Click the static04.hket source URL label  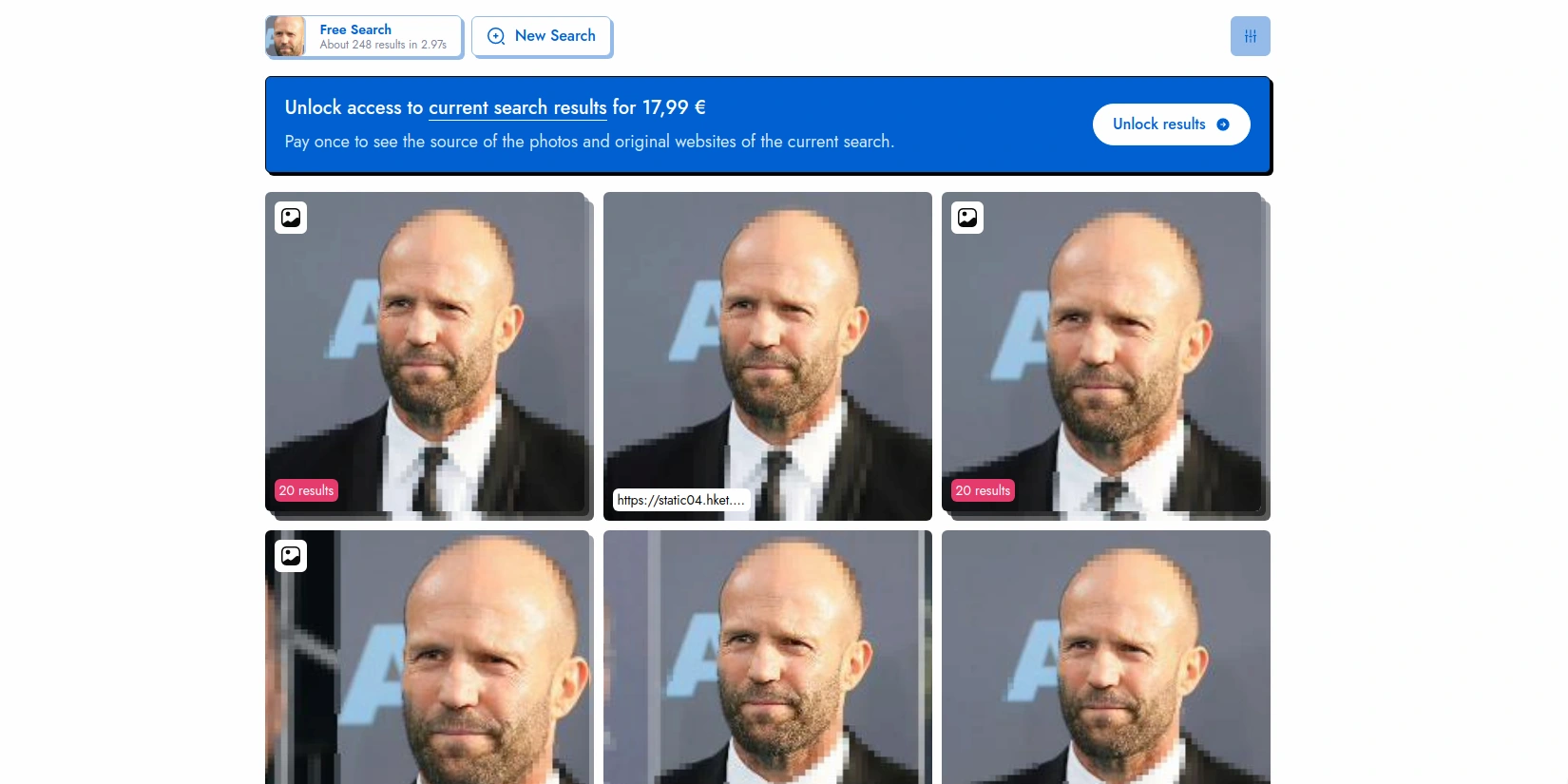(x=680, y=500)
